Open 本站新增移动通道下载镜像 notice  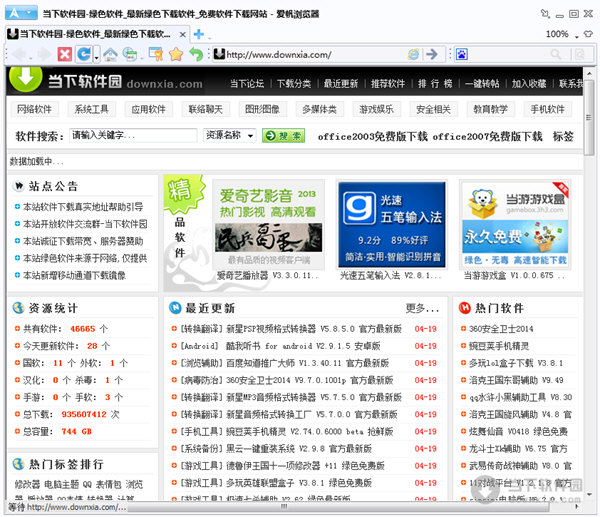[x=74, y=276]
